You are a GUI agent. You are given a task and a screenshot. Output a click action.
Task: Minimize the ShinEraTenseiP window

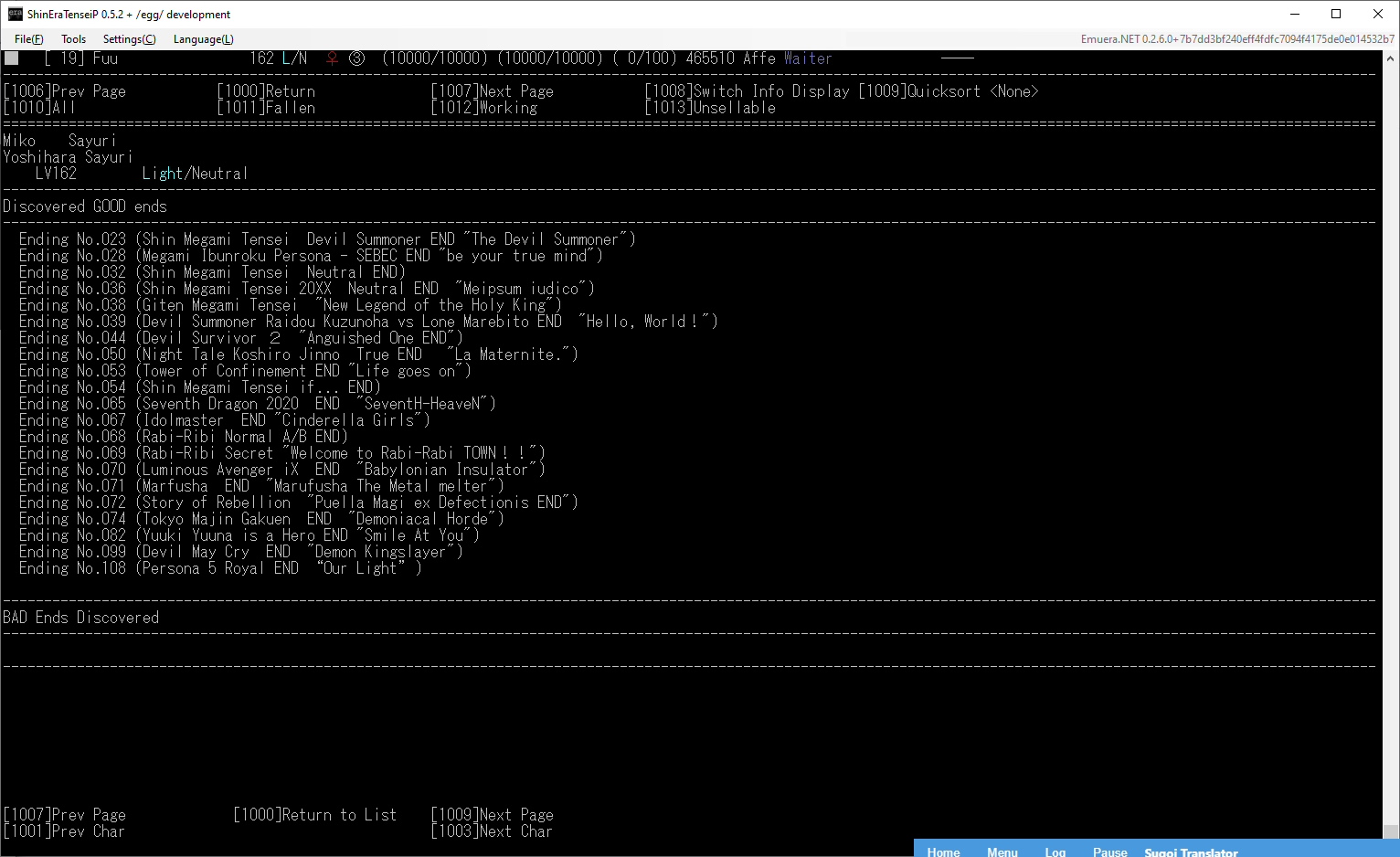coord(1294,14)
